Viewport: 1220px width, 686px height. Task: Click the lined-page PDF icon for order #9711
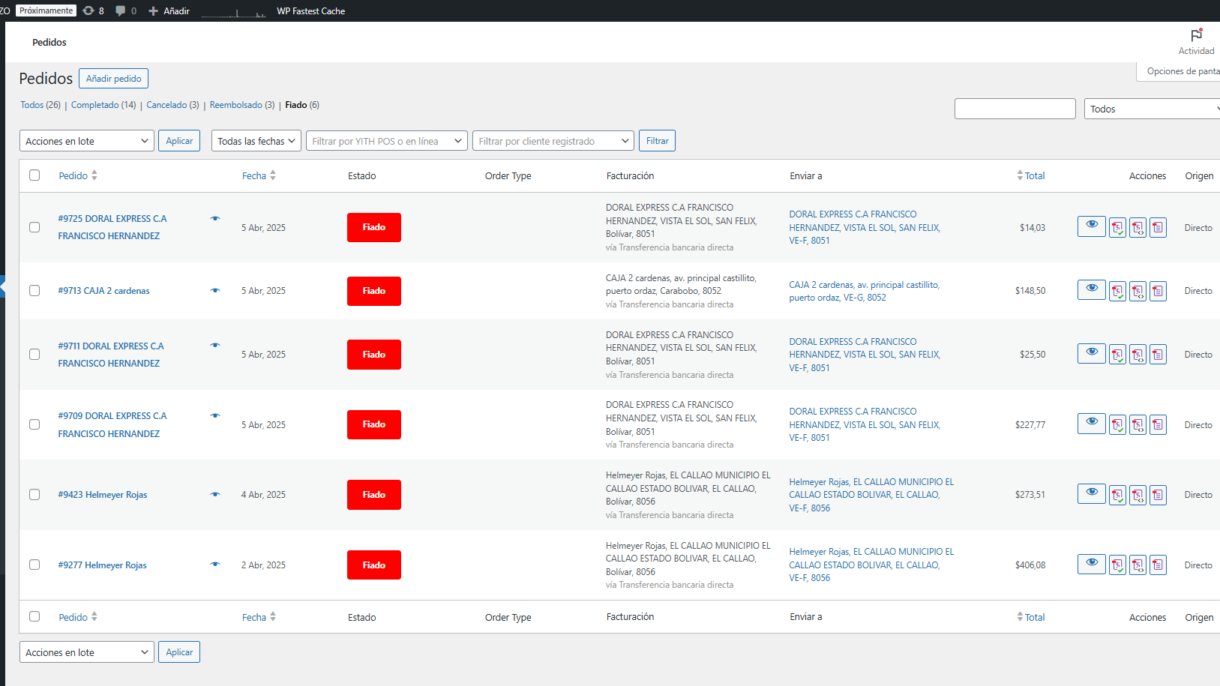click(x=1158, y=354)
